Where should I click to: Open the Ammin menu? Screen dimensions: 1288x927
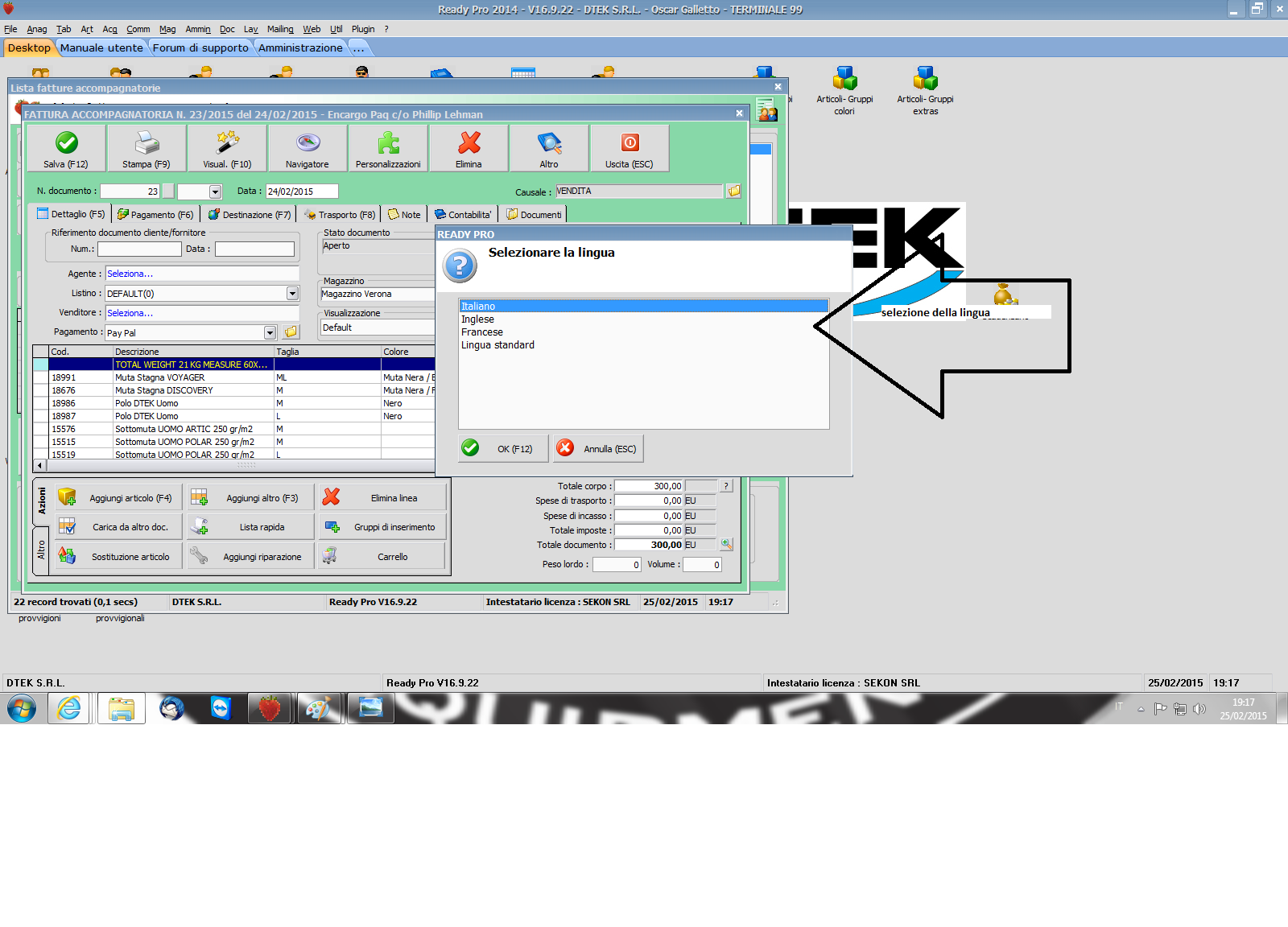pyautogui.click(x=198, y=29)
